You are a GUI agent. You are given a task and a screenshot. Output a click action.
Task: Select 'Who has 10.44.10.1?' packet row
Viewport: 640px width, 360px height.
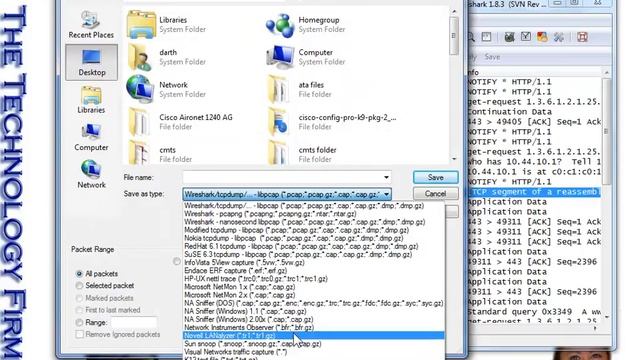pyautogui.click(x=534, y=162)
